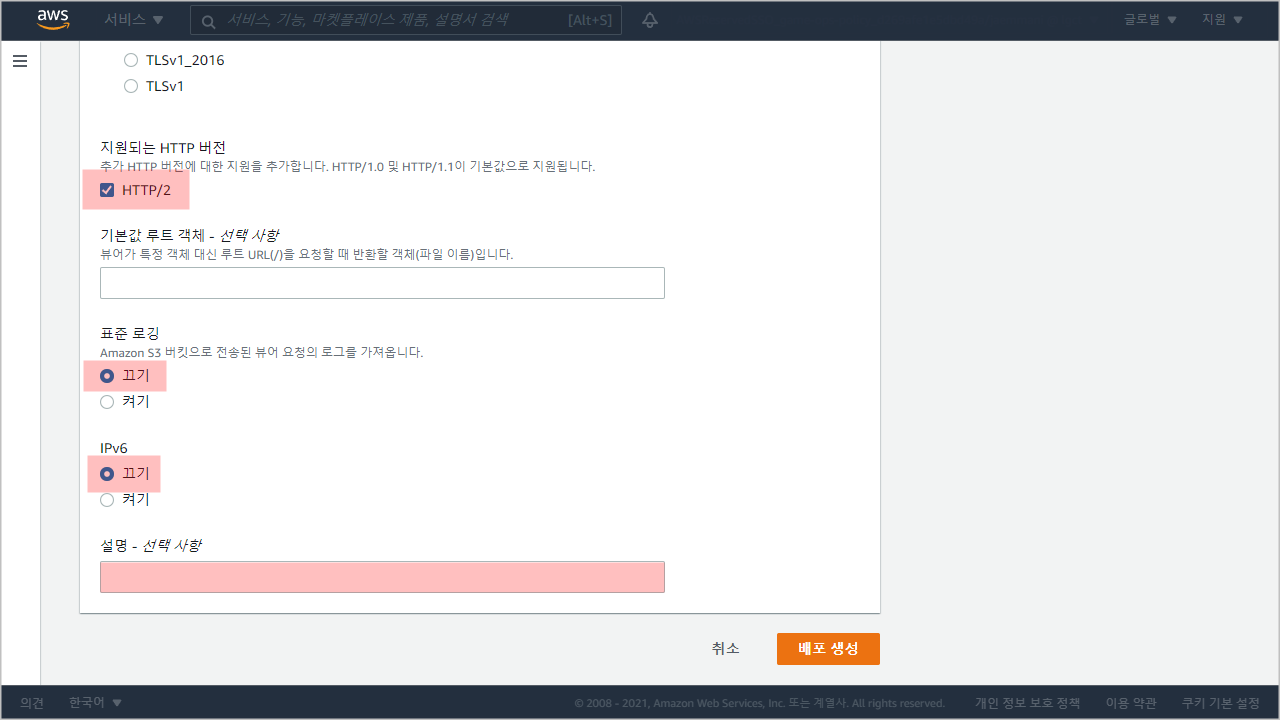The image size is (1280, 720).
Task: Select 끄기 under IPv6
Action: point(107,474)
